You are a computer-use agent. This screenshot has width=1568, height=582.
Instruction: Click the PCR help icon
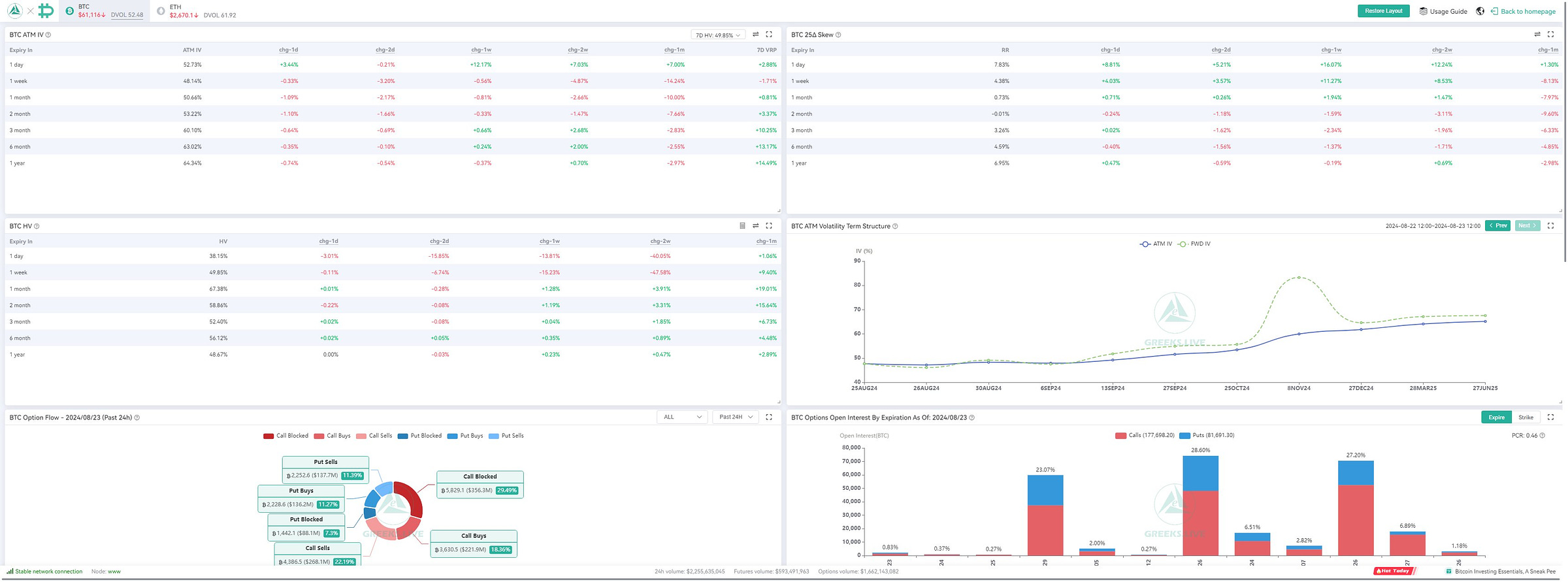1543,435
